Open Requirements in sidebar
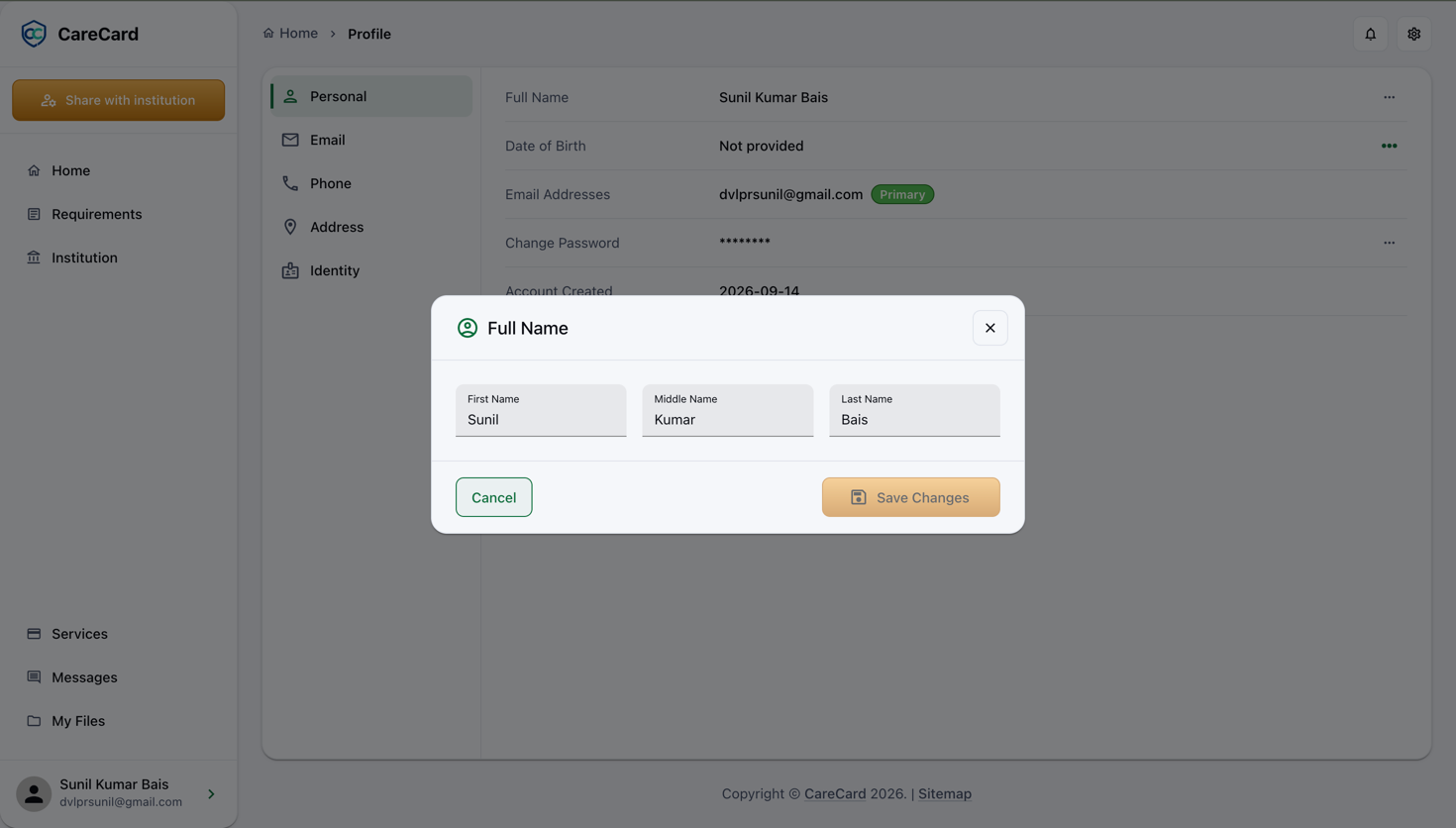 point(119,214)
